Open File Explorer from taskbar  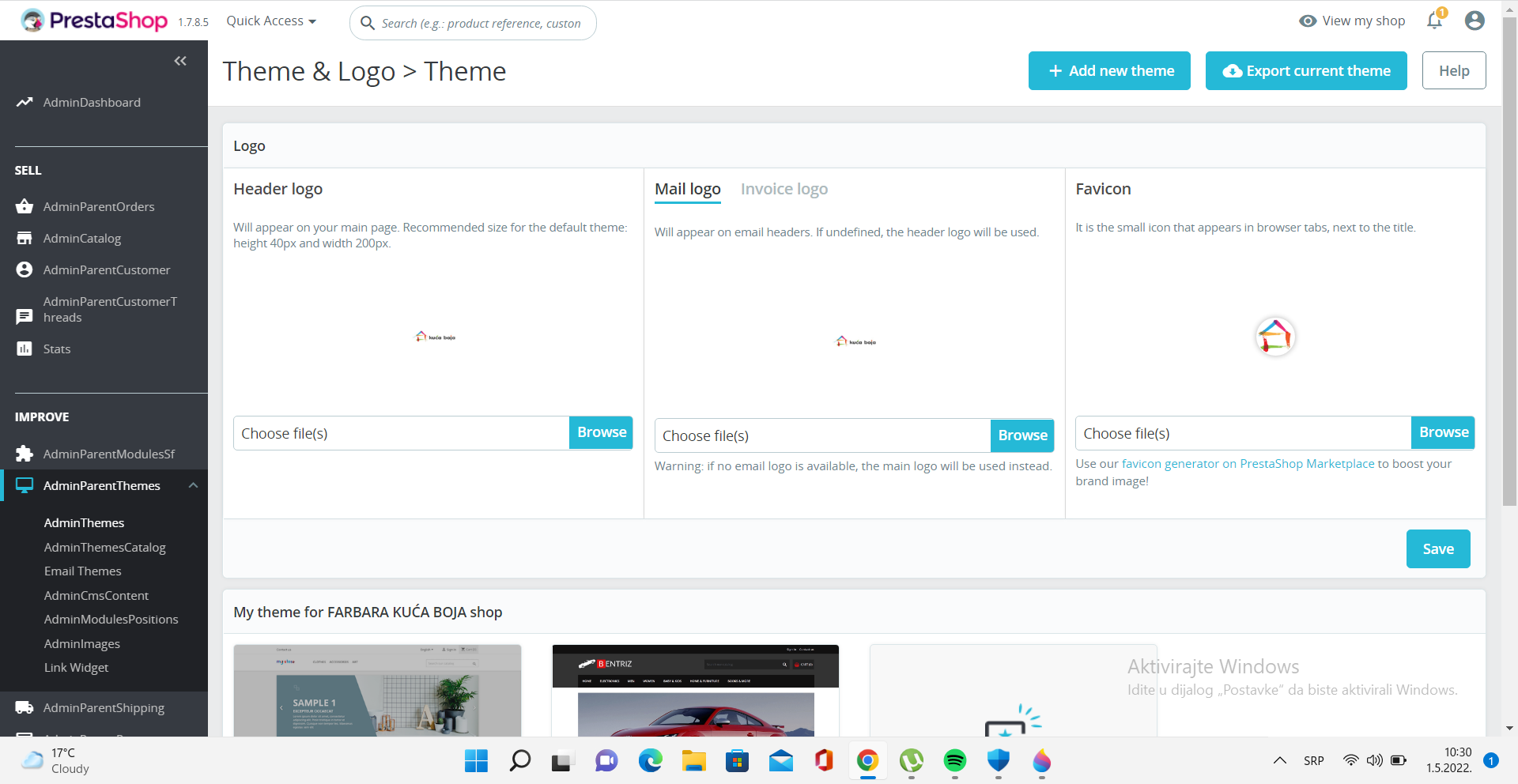click(x=693, y=761)
